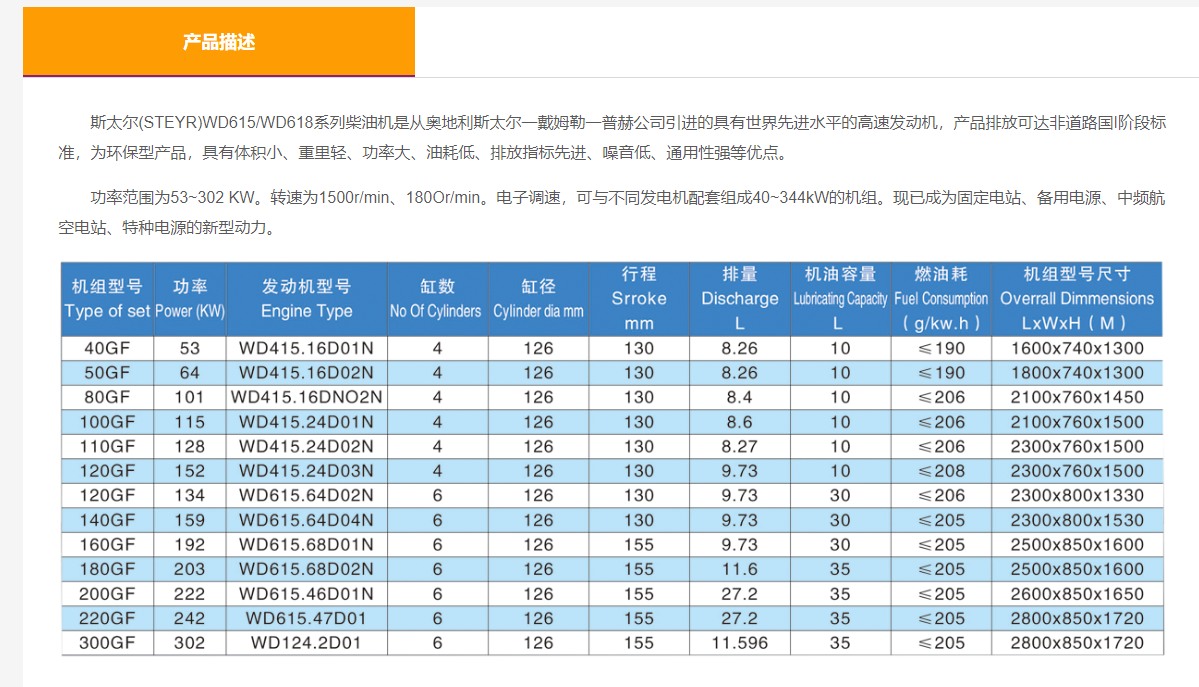Click the 产品描述 tab
Image resolution: width=1199 pixels, height=687 pixels.
point(218,42)
